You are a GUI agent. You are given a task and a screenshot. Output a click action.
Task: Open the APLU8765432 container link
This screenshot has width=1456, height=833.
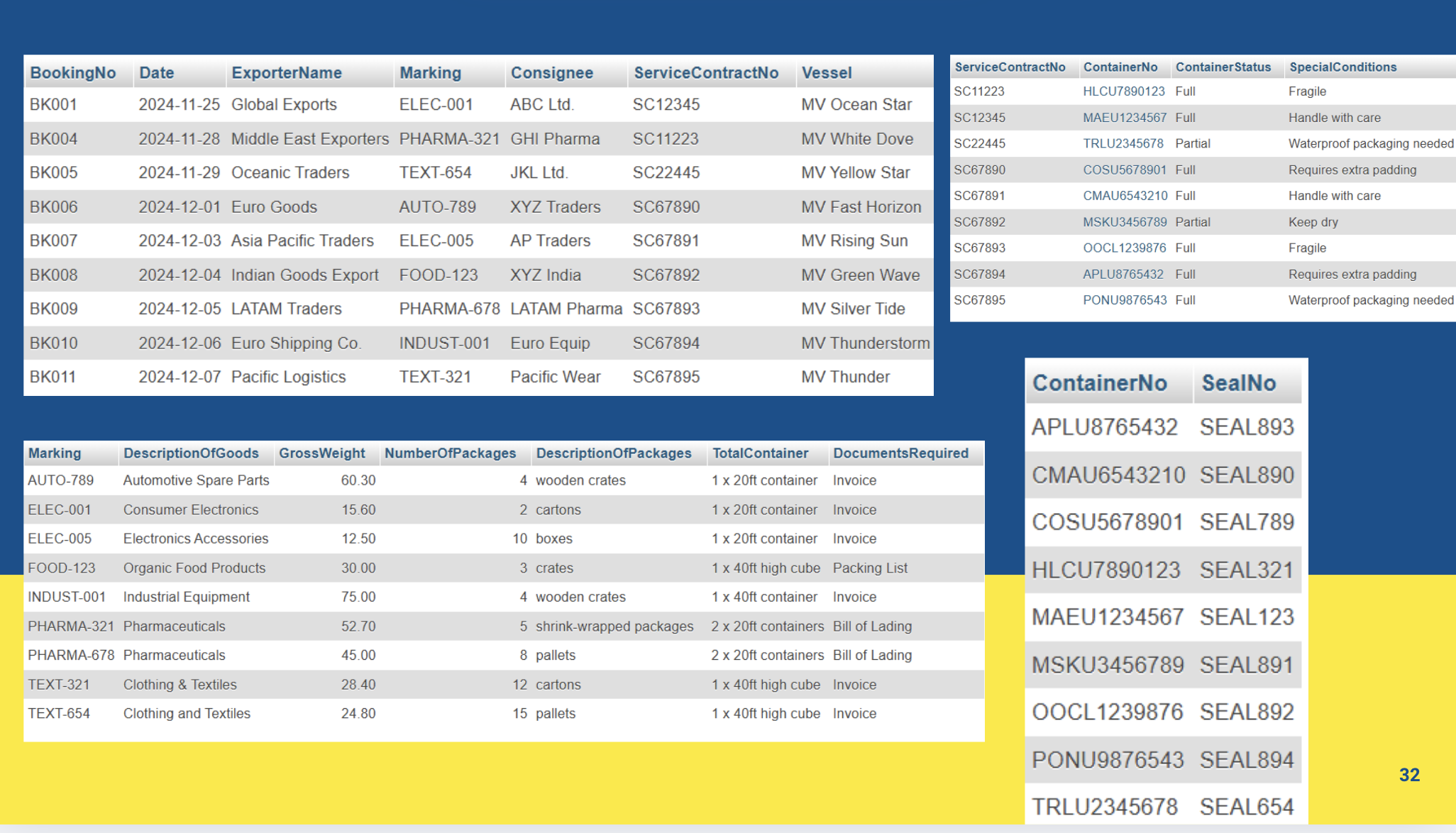tap(1124, 274)
